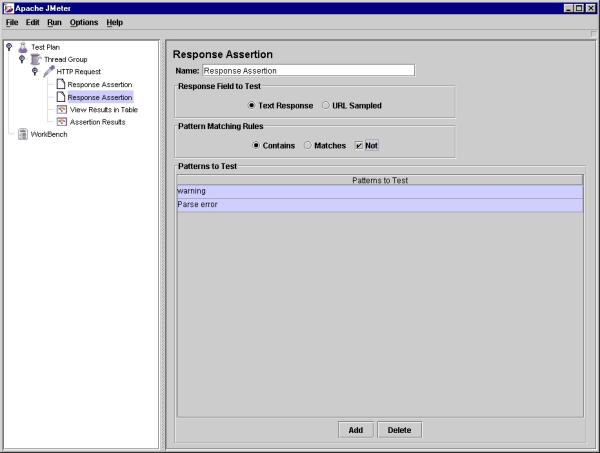
Task: Select WorkBench label in tree
Action: (49, 134)
